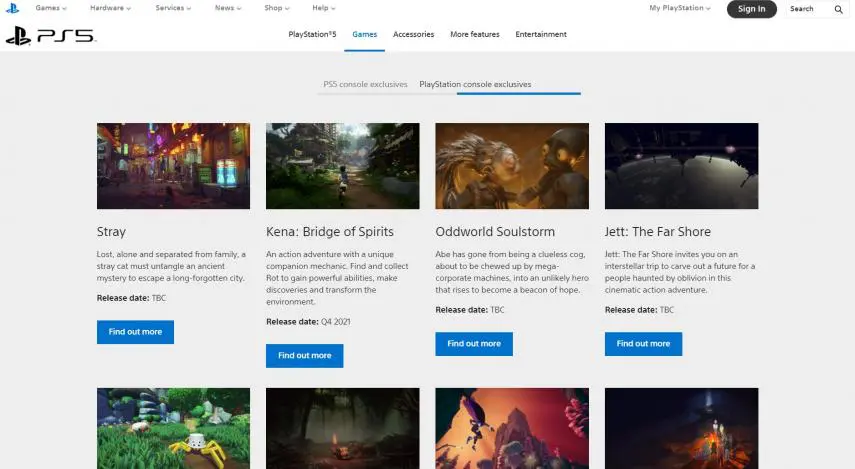Click the PlayStation logo icon in the top bar
This screenshot has height=469, width=855.
point(12,8)
